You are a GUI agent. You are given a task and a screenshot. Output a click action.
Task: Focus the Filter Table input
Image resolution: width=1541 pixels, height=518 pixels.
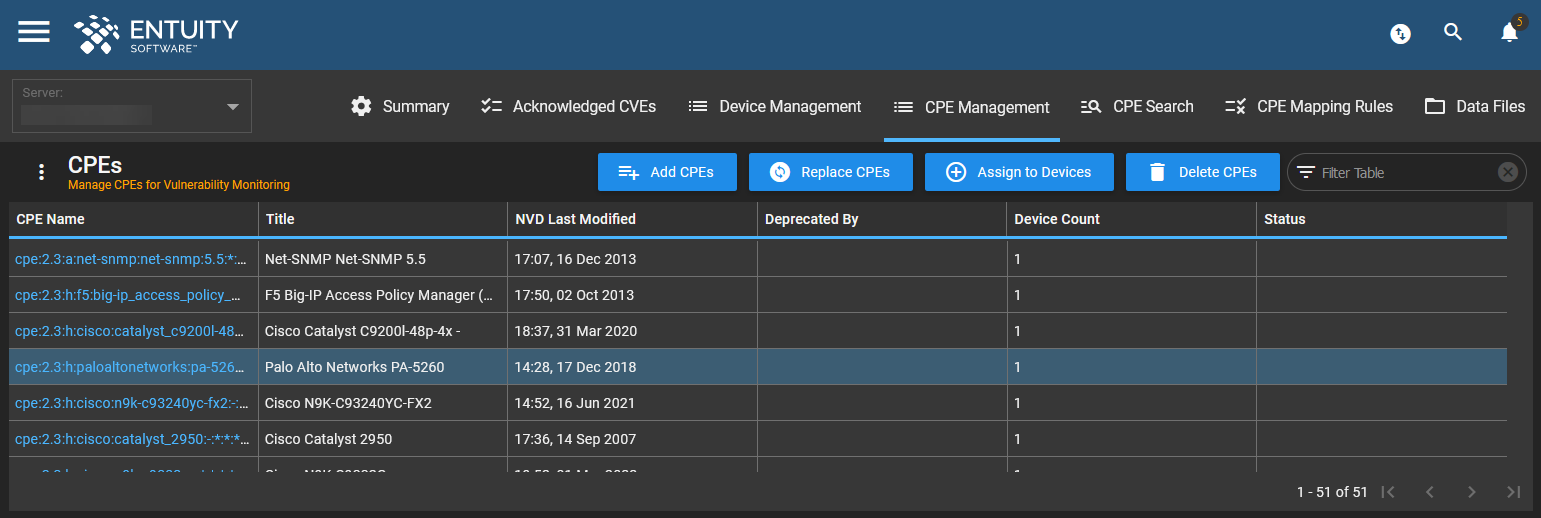point(1405,172)
